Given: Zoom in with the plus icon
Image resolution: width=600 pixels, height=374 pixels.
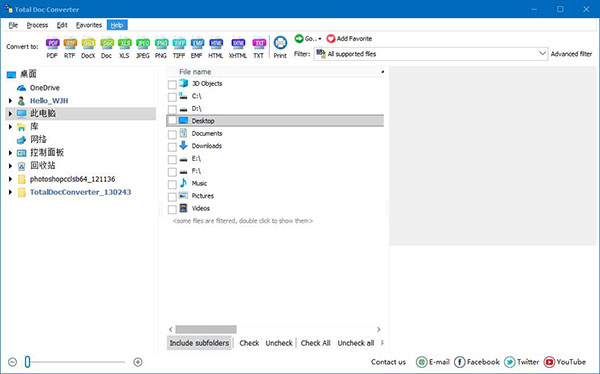Looking at the screenshot, I should (138, 362).
